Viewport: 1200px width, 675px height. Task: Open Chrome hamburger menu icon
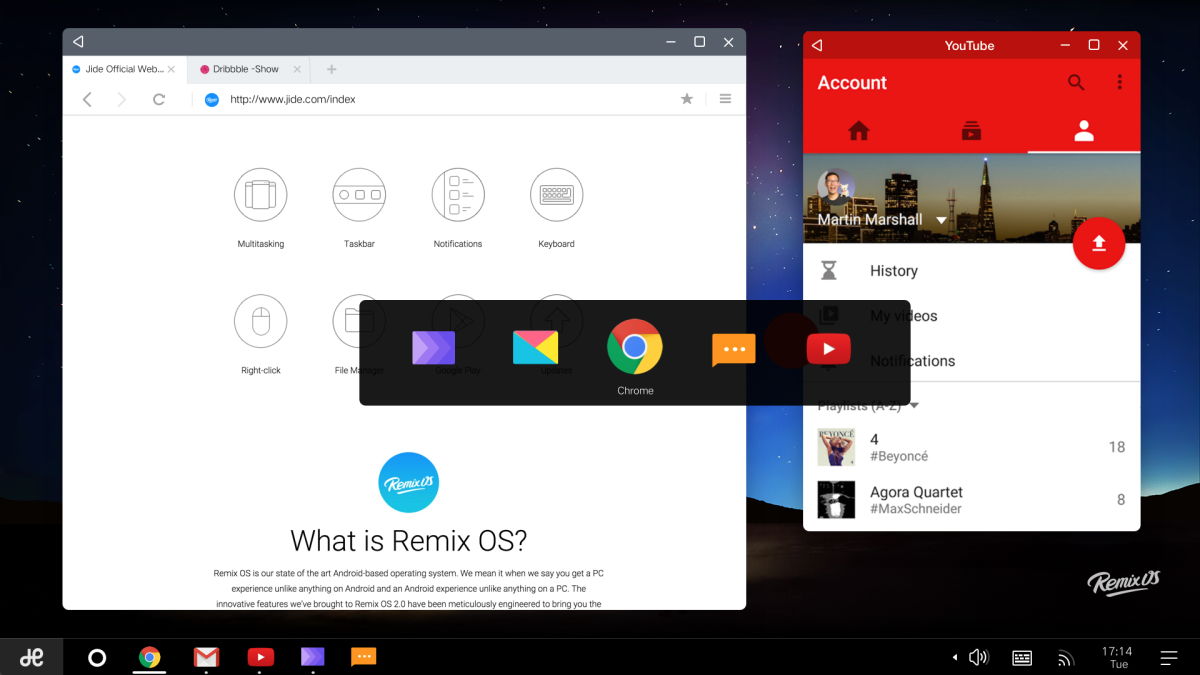coord(725,99)
